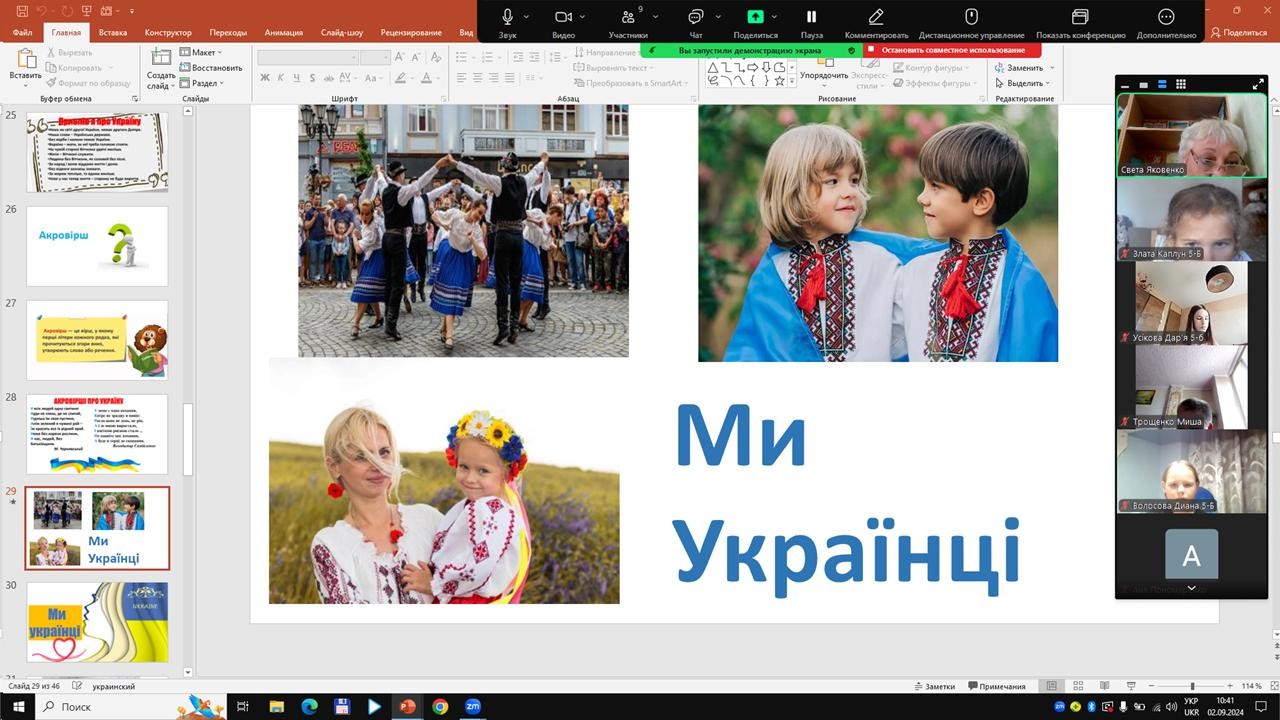The height and width of the screenshot is (720, 1280).
Task: Click Остановить совместное использование button
Action: tap(952, 50)
